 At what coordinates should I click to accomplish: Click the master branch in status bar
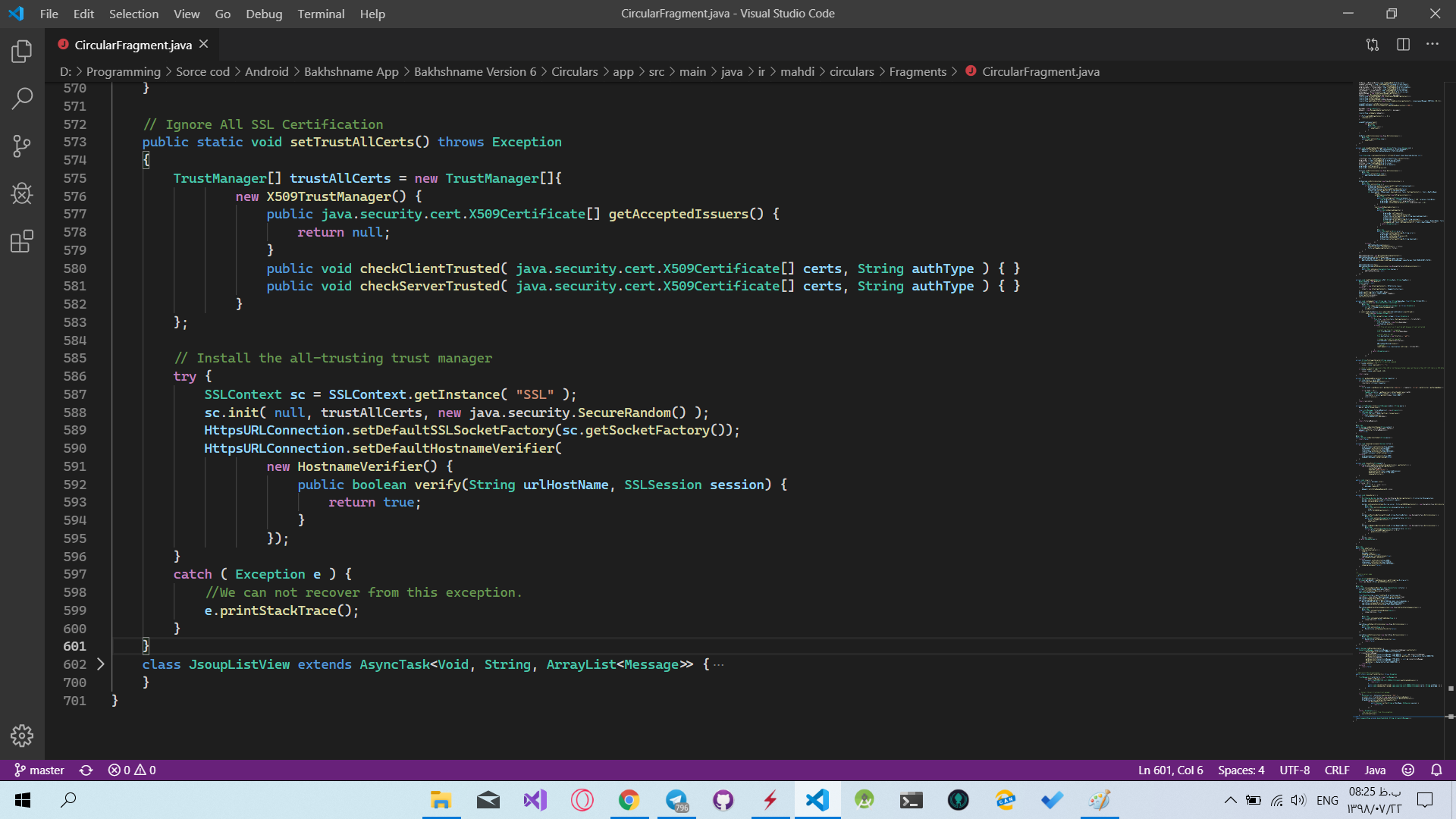point(39,770)
